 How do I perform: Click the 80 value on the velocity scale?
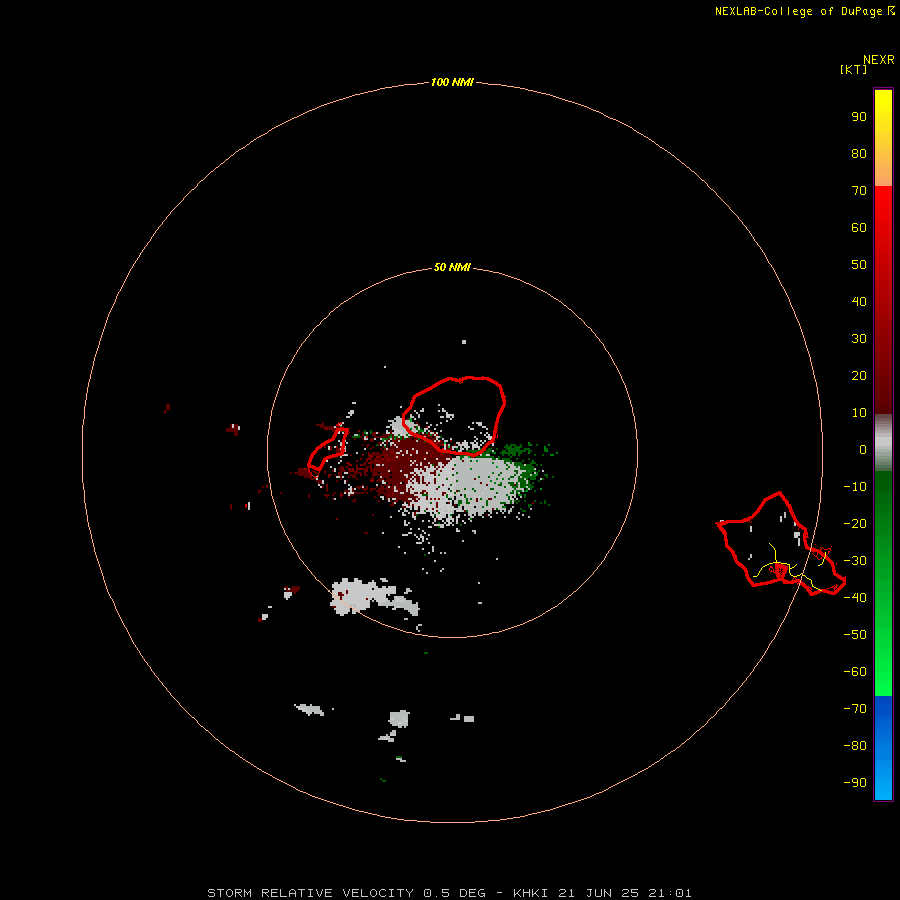(859, 154)
